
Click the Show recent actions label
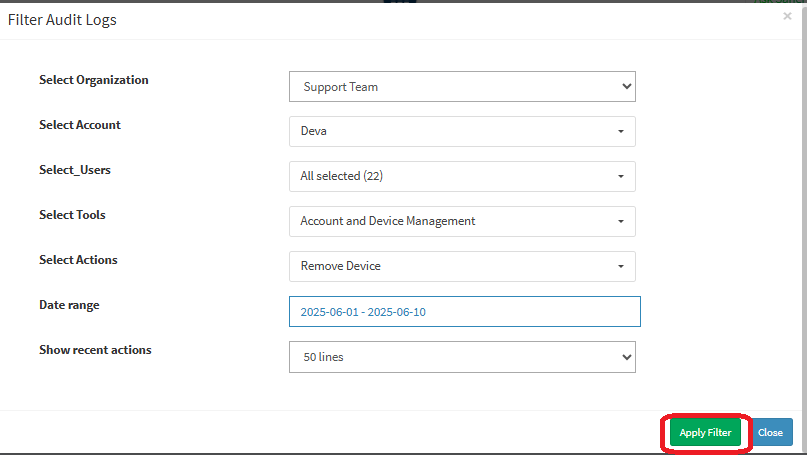click(x=95, y=350)
